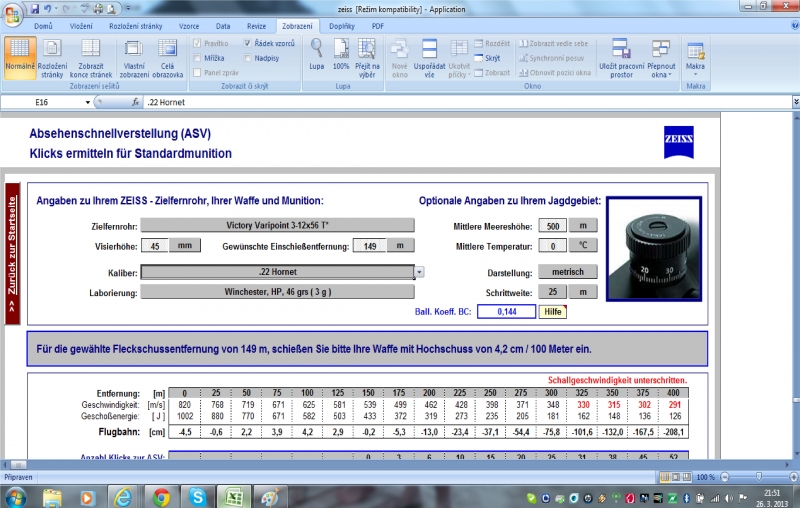Open Google Chrome from taskbar

point(161,497)
